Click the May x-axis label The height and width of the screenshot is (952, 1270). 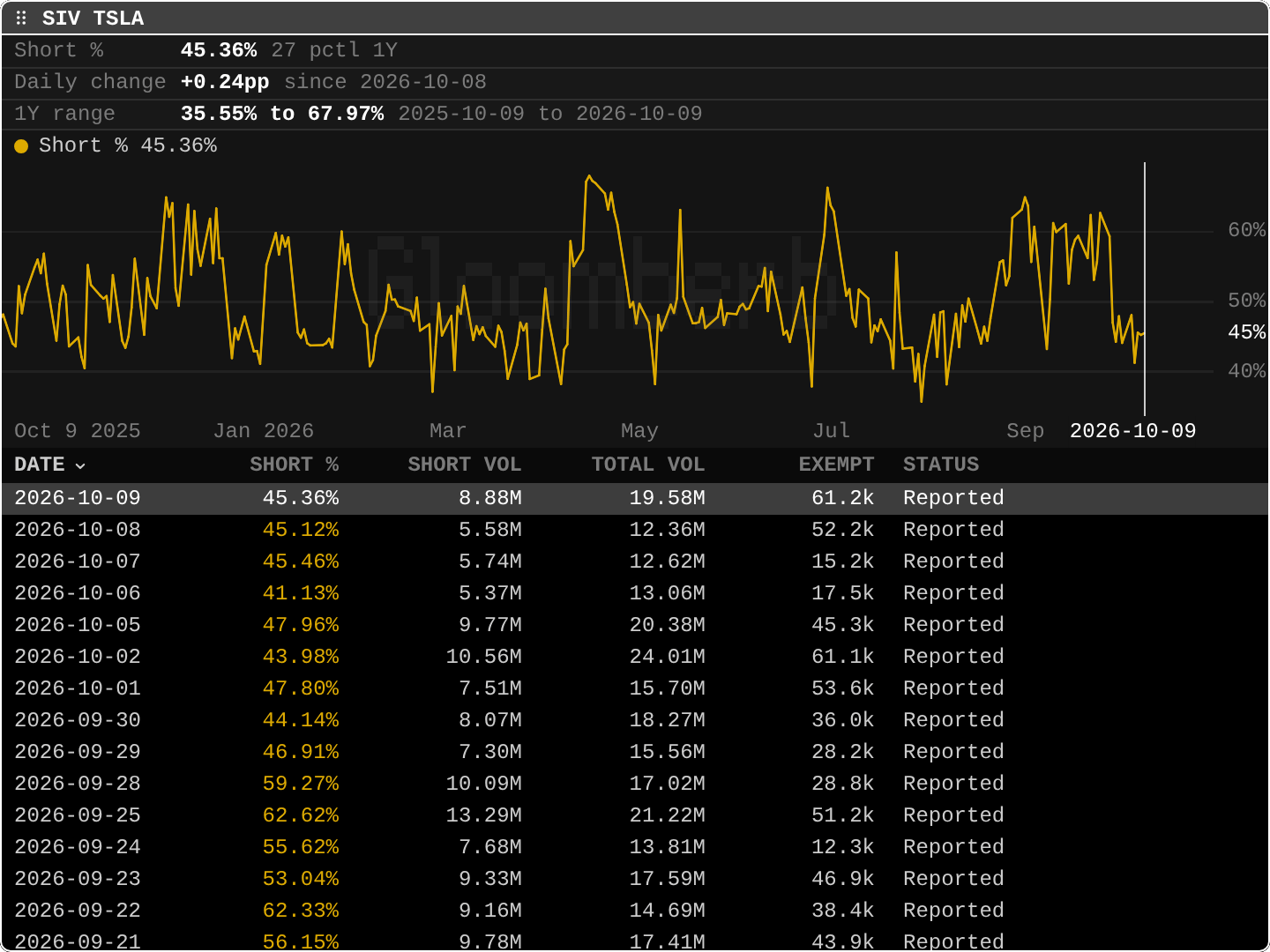tap(639, 431)
